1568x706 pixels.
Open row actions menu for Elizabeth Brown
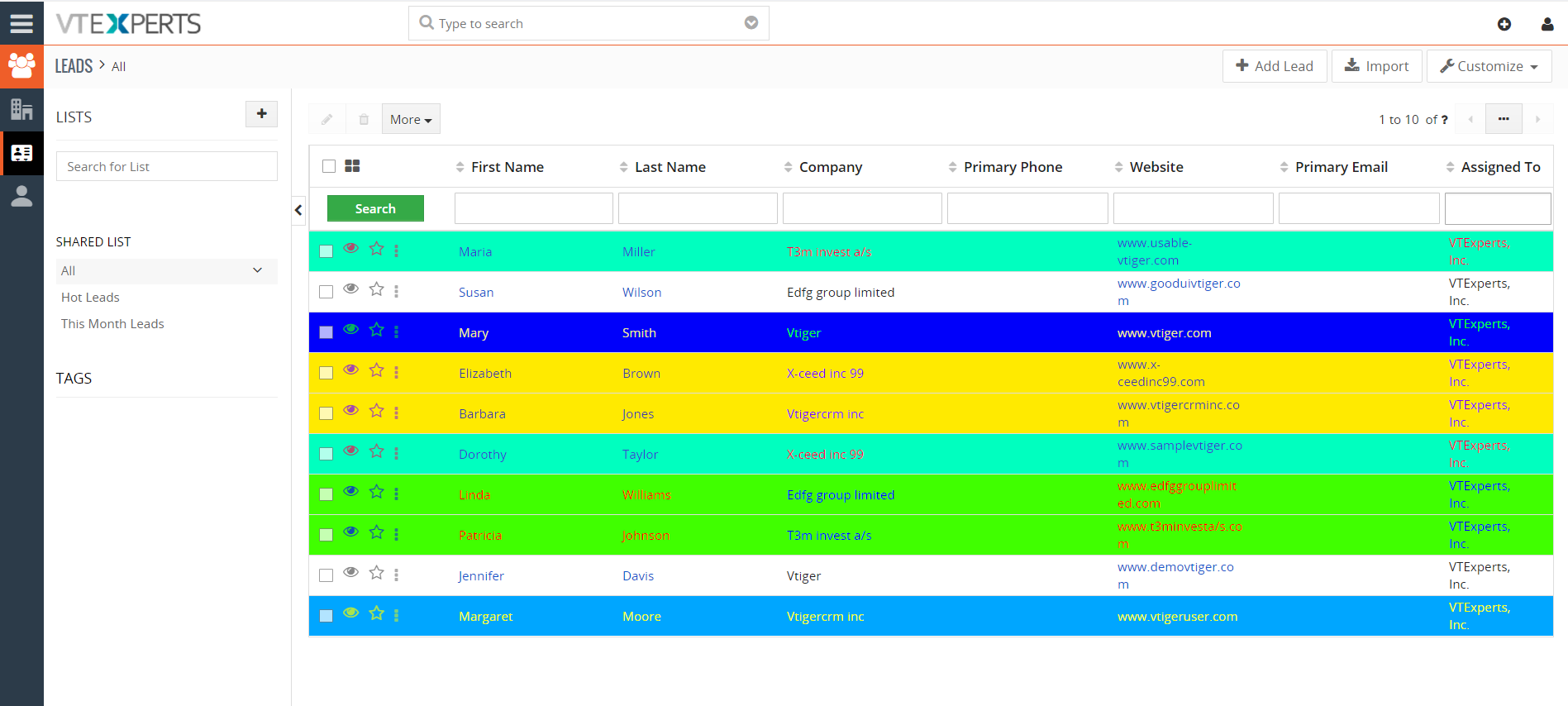point(397,372)
